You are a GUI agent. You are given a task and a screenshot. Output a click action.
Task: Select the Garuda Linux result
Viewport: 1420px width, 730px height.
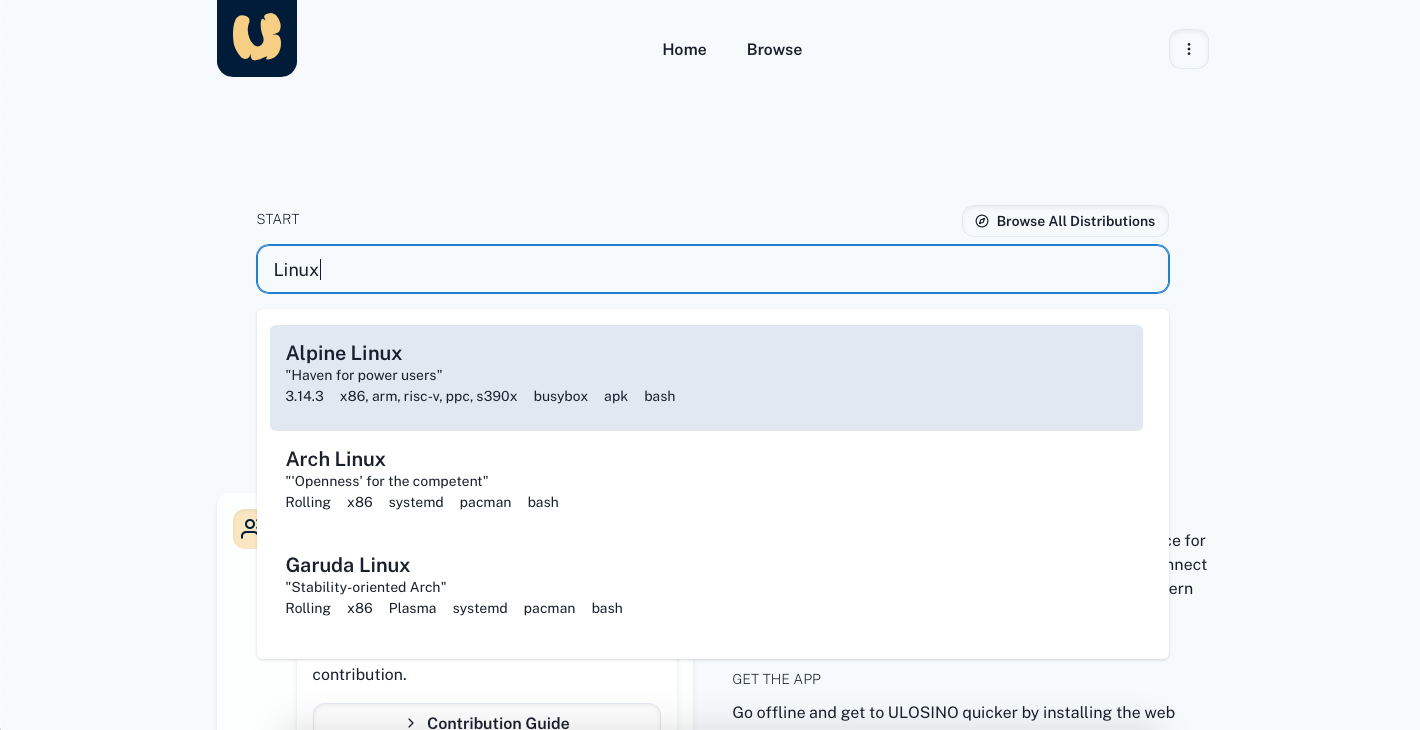point(706,590)
